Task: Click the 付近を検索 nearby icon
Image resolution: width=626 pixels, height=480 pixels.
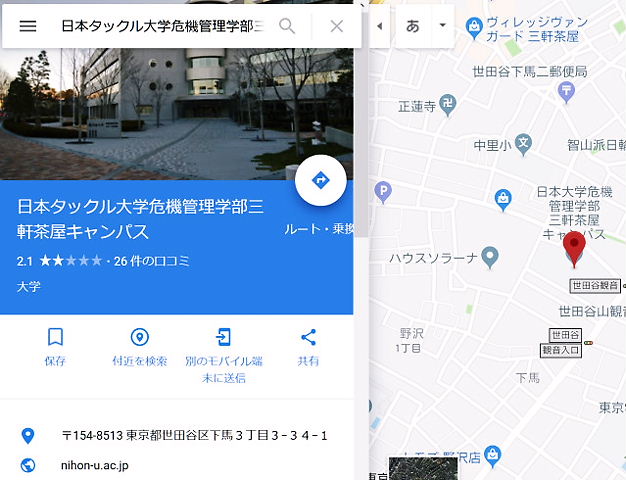Action: (x=140, y=337)
